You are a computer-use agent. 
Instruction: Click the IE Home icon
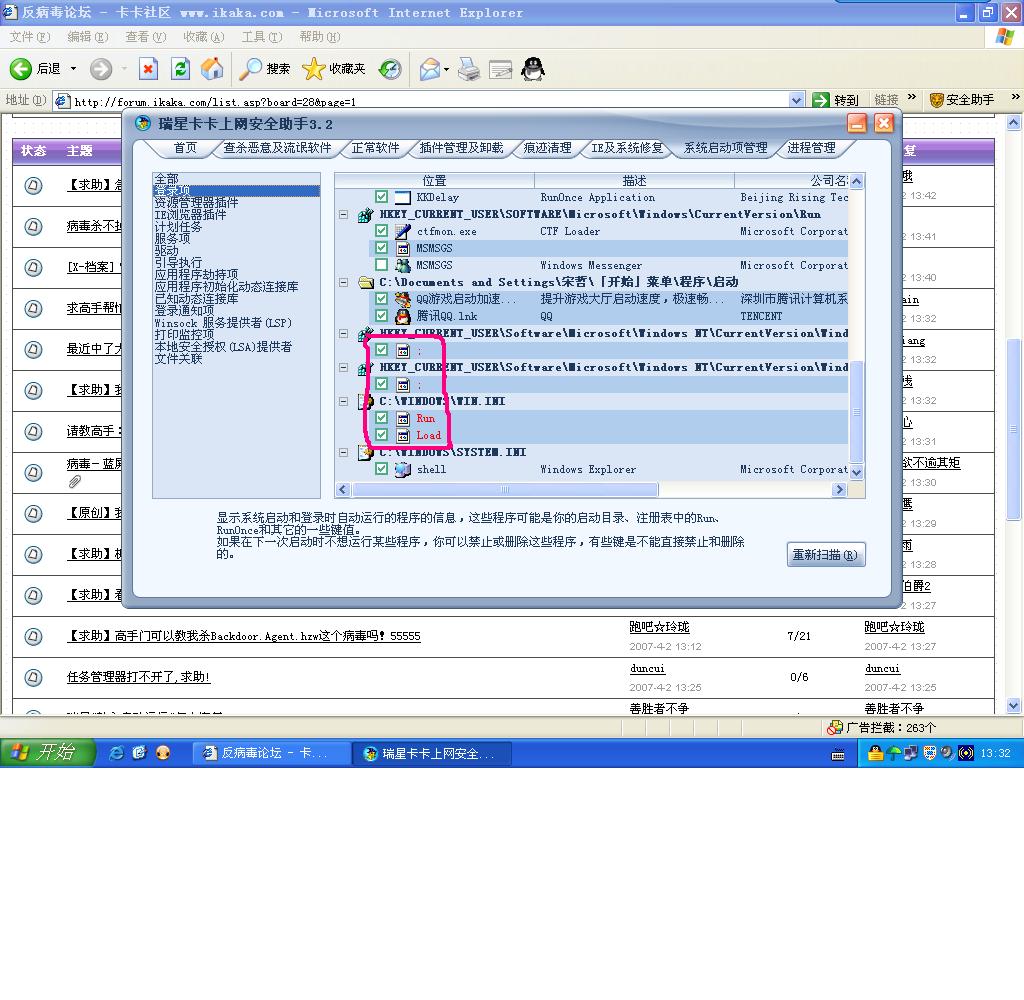[212, 69]
